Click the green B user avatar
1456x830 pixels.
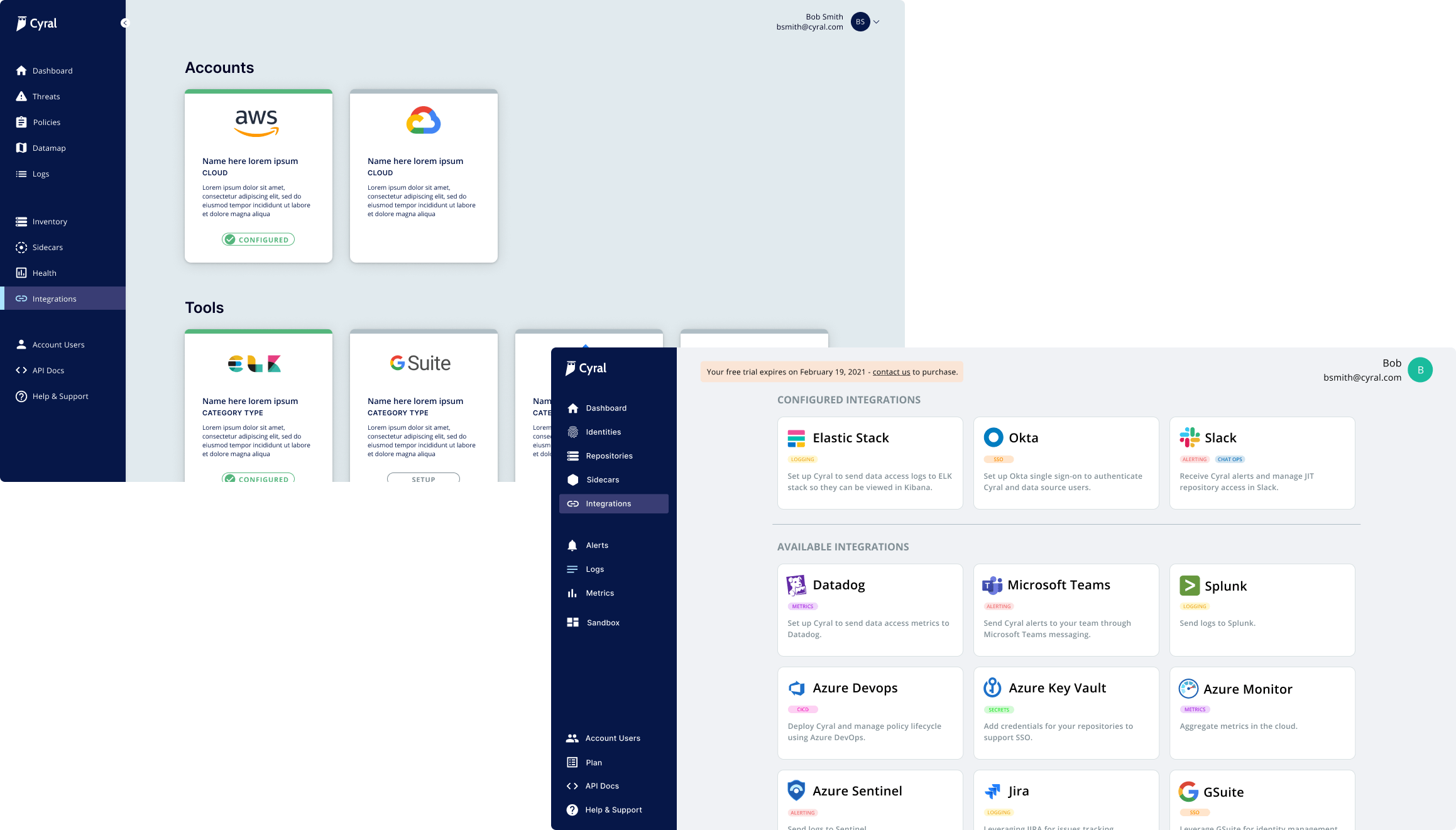click(x=1420, y=370)
